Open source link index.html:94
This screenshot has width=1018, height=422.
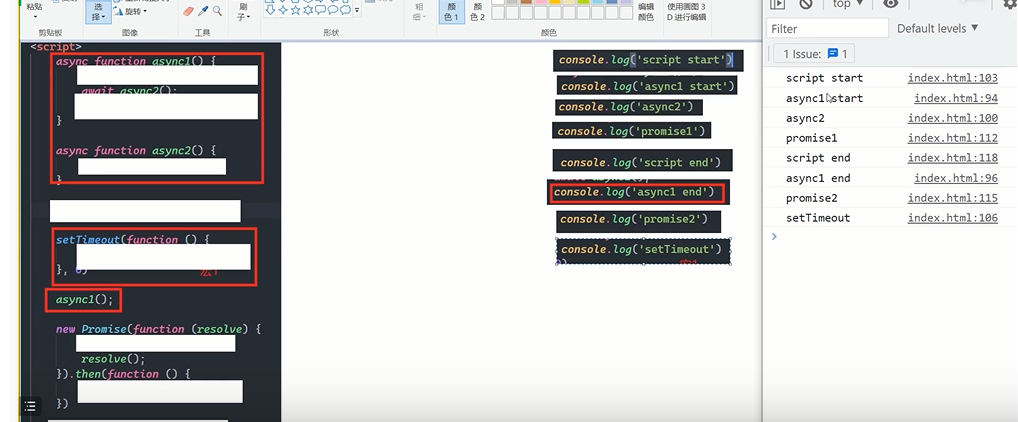tap(956, 98)
